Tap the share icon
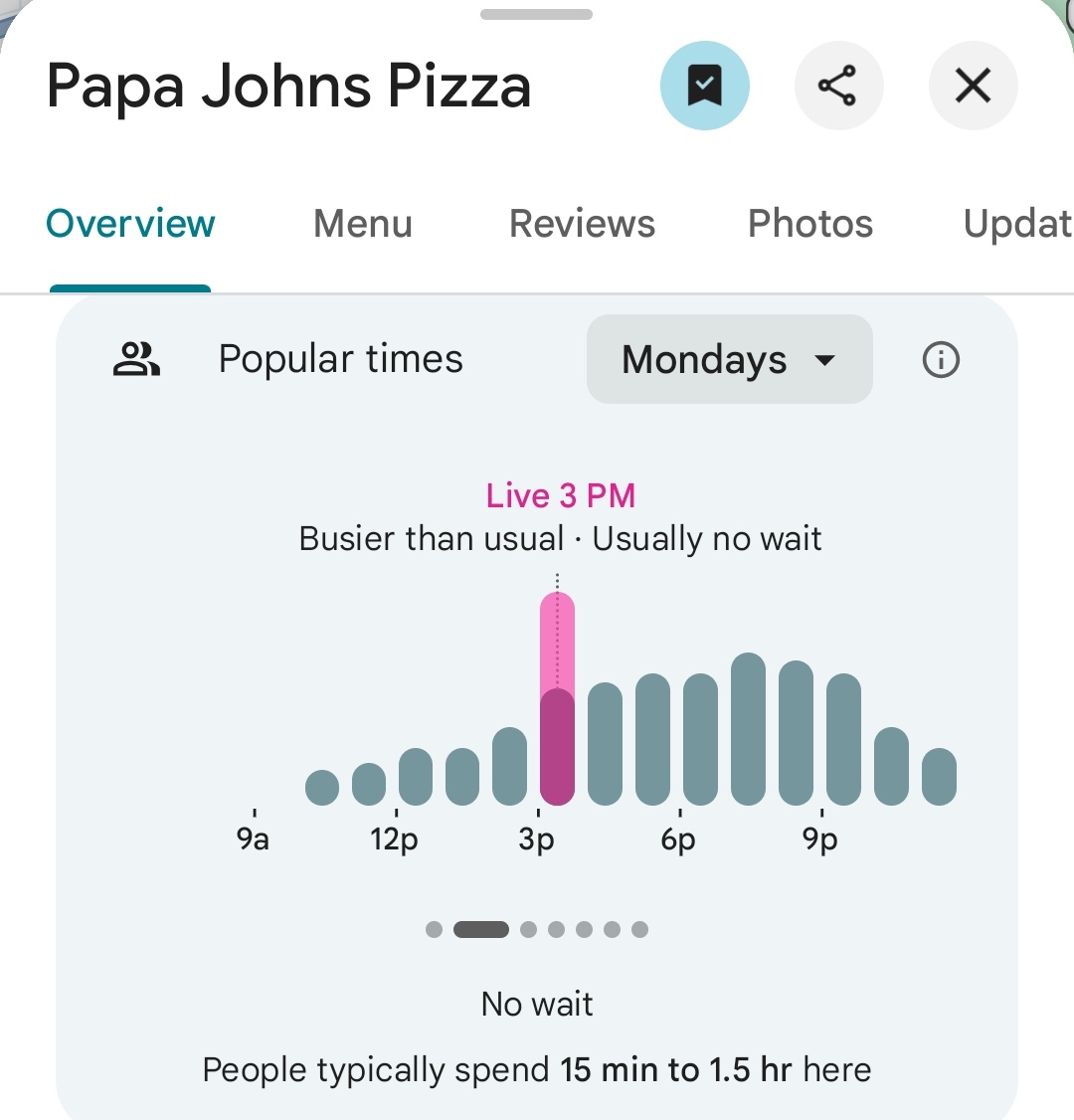The image size is (1074, 1120). pyautogui.click(x=837, y=86)
